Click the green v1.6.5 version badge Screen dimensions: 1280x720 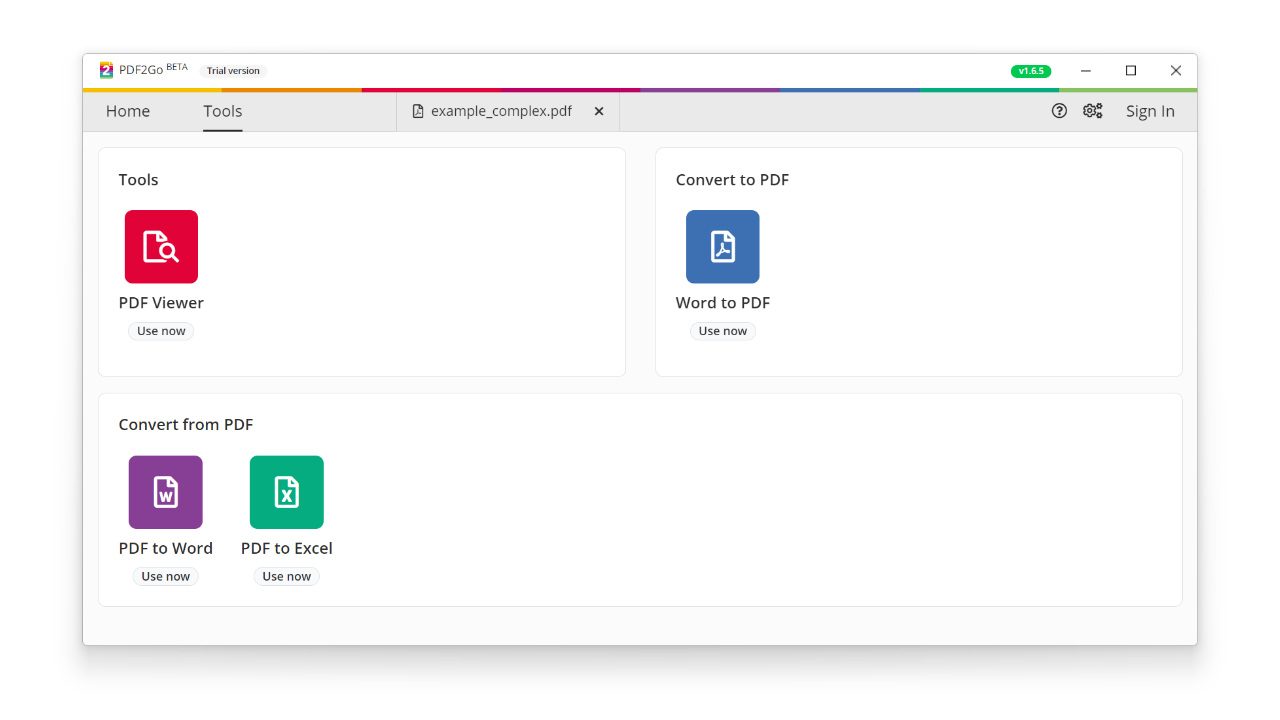(x=1031, y=70)
